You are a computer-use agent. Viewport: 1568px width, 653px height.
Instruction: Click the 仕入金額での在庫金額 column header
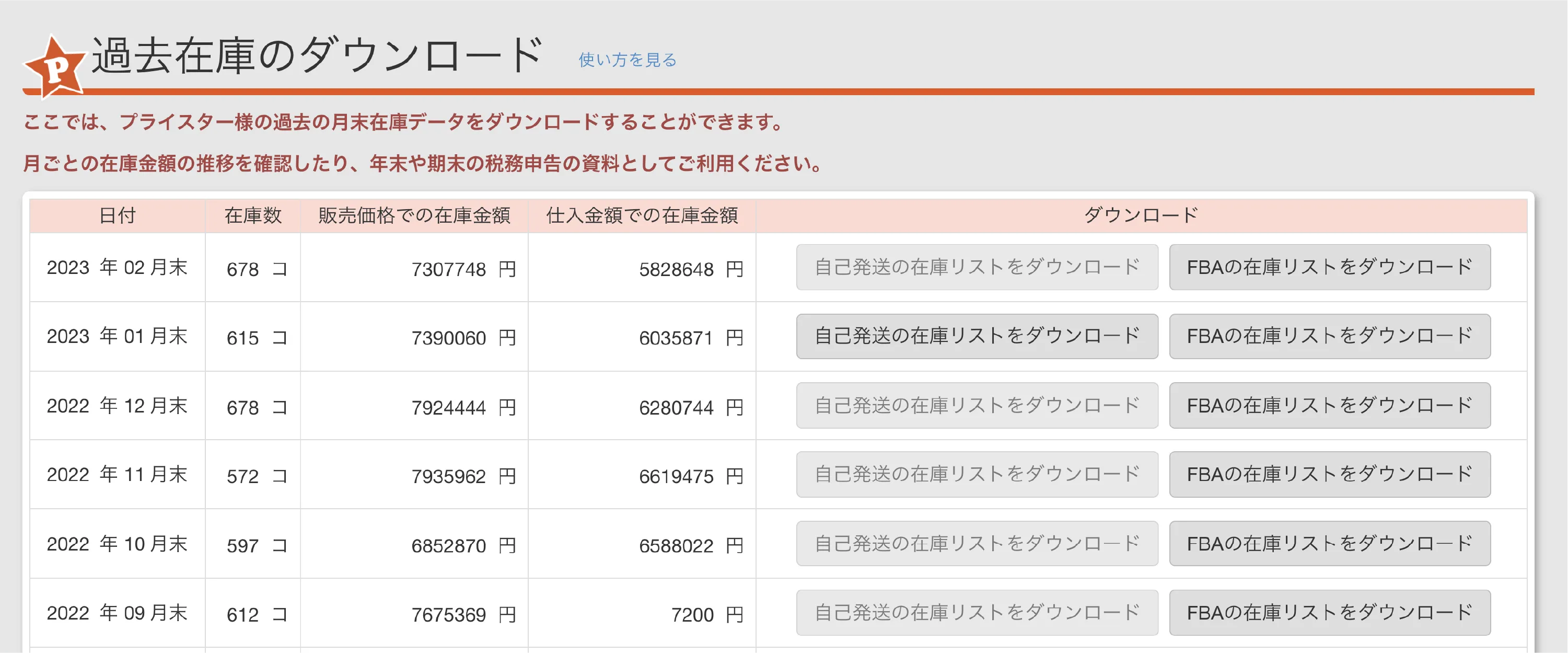(x=642, y=215)
